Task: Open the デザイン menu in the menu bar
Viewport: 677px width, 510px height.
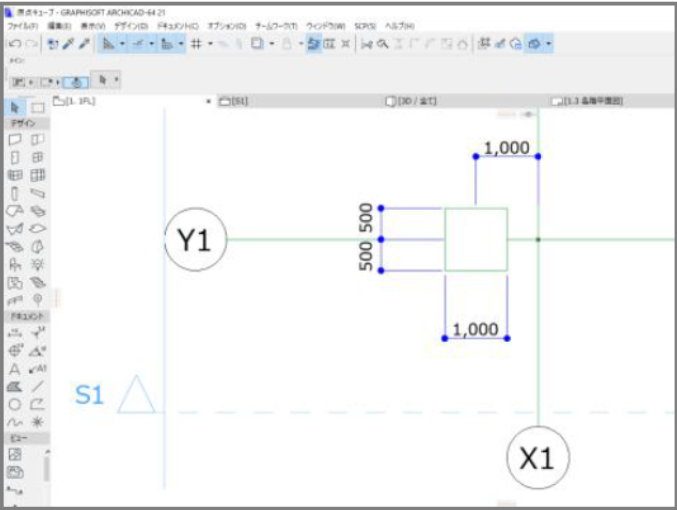Action: pyautogui.click(x=131, y=26)
